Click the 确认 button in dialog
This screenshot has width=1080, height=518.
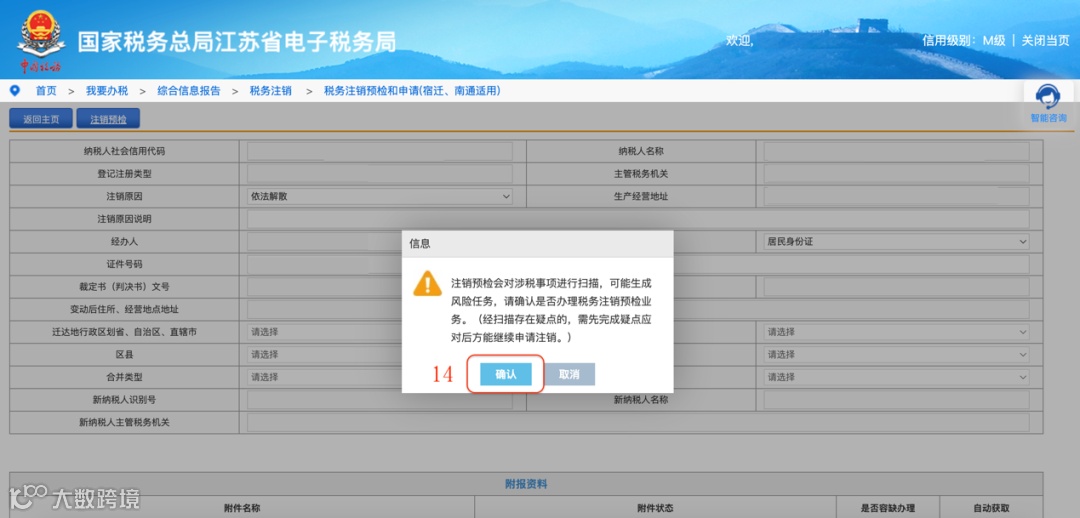(506, 374)
